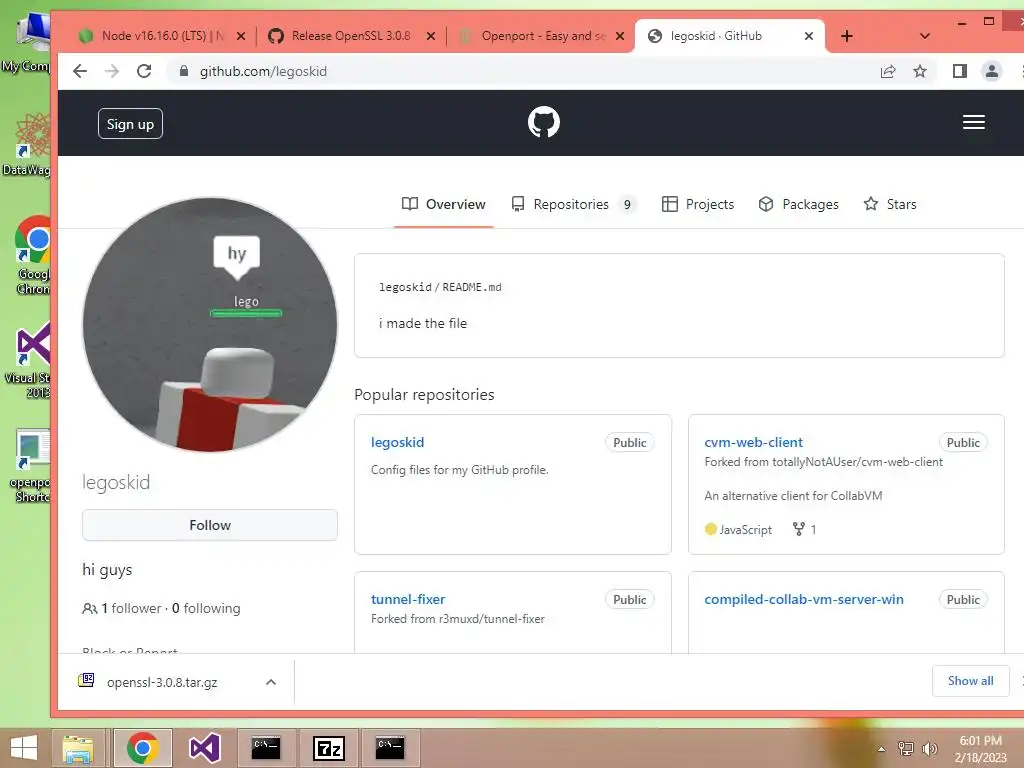
Task: Toggle the browser side panel icon
Action: point(959,71)
